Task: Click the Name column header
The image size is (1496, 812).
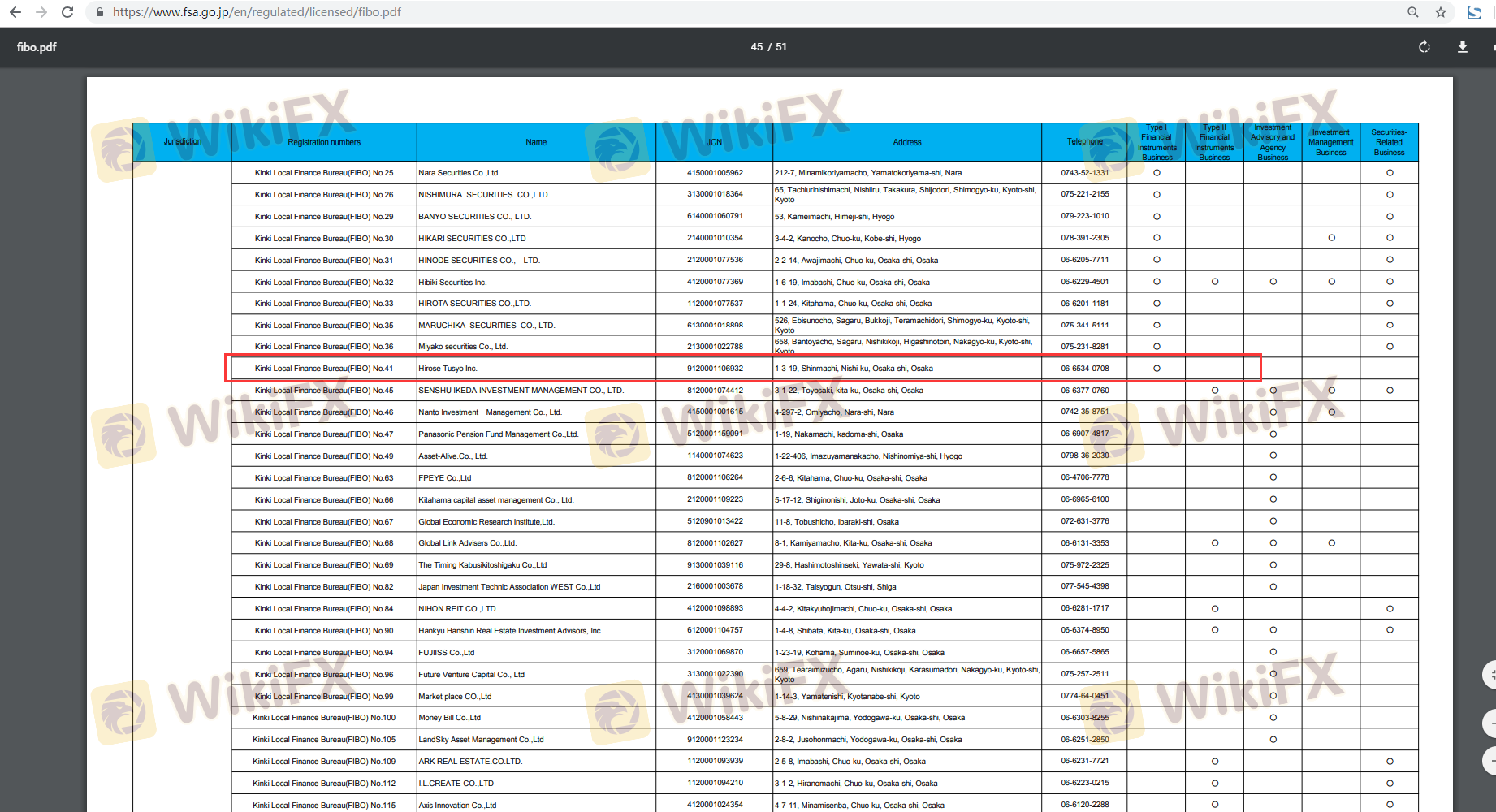Action: pos(536,143)
